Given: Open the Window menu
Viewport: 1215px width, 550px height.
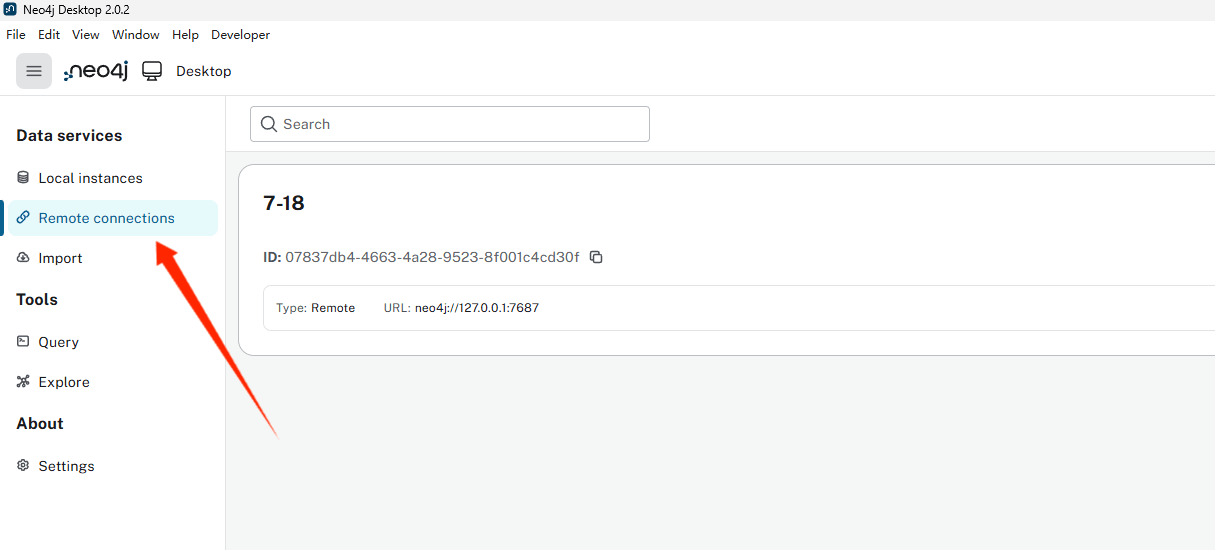Looking at the screenshot, I should pyautogui.click(x=136, y=35).
